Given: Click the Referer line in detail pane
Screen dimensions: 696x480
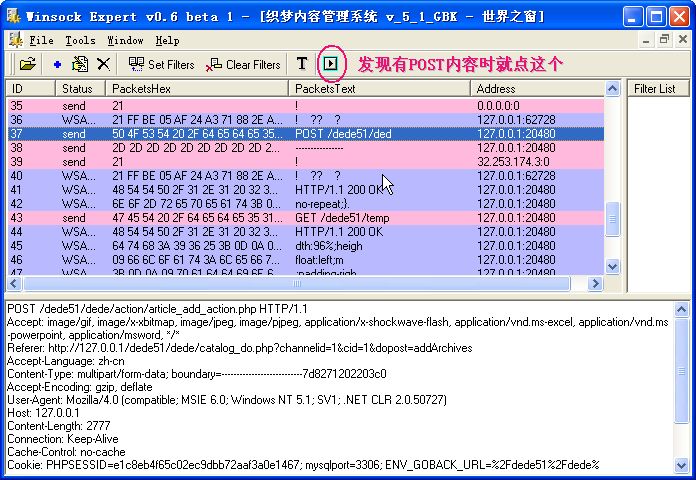Looking at the screenshot, I should [x=240, y=348].
